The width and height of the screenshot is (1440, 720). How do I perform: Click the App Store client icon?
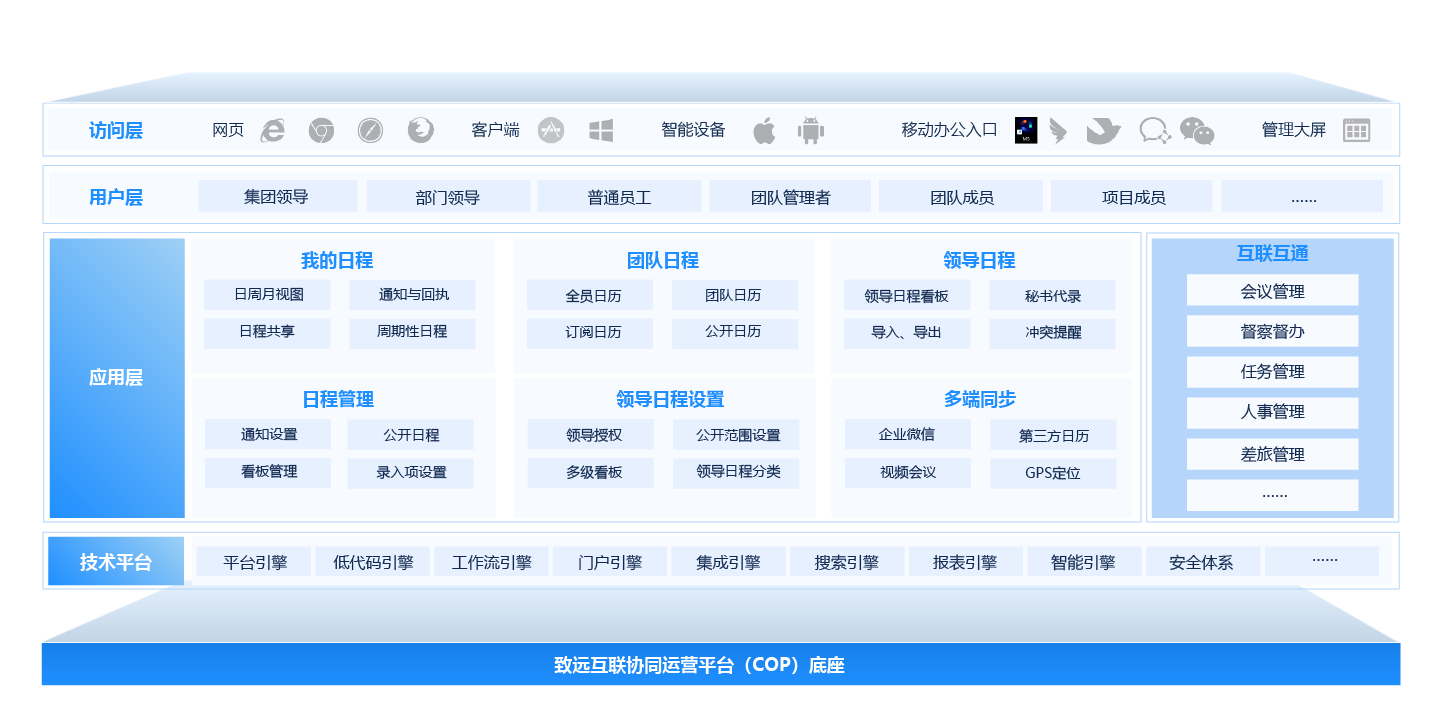[x=551, y=130]
